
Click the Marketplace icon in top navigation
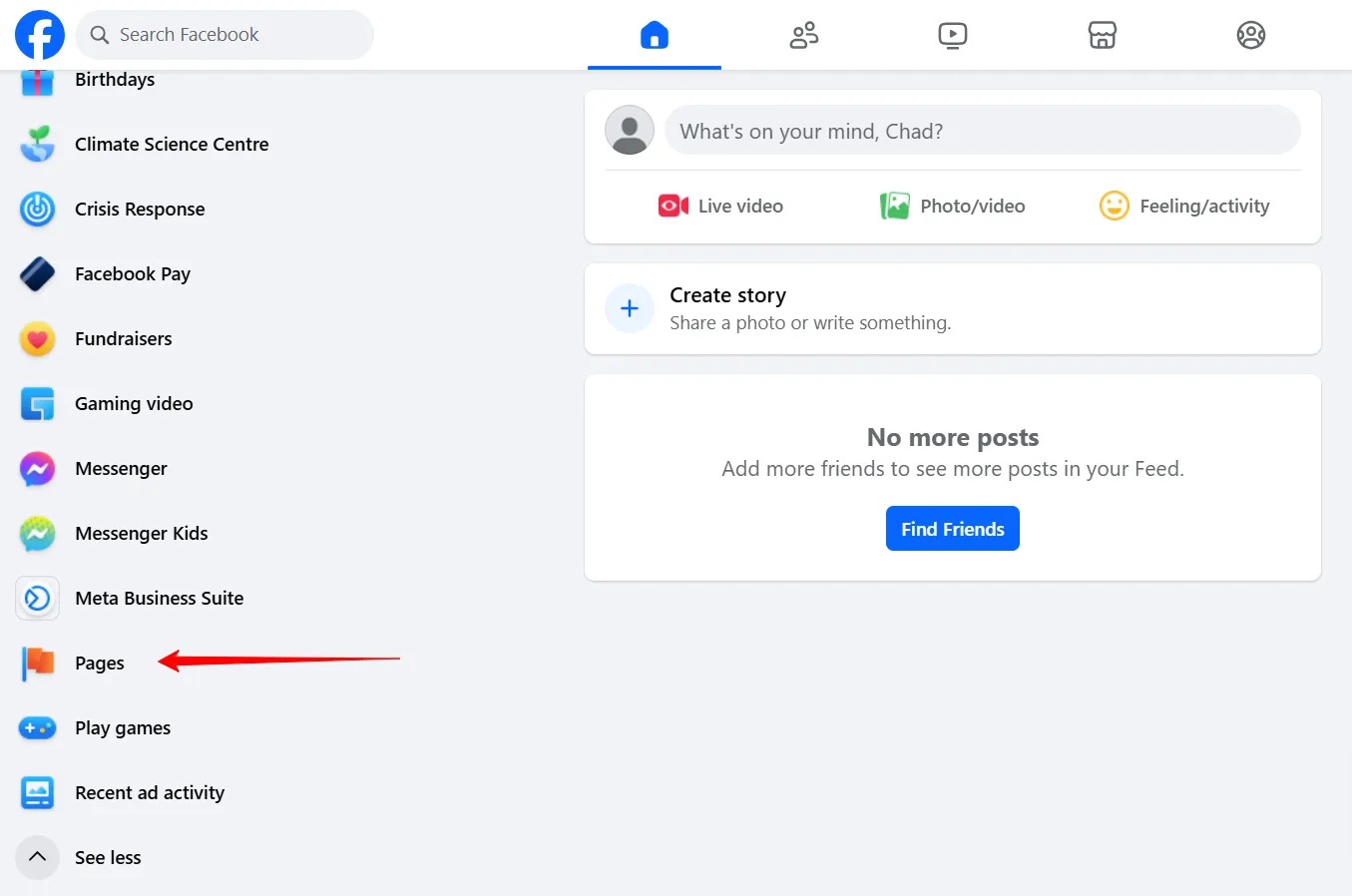click(x=1103, y=35)
